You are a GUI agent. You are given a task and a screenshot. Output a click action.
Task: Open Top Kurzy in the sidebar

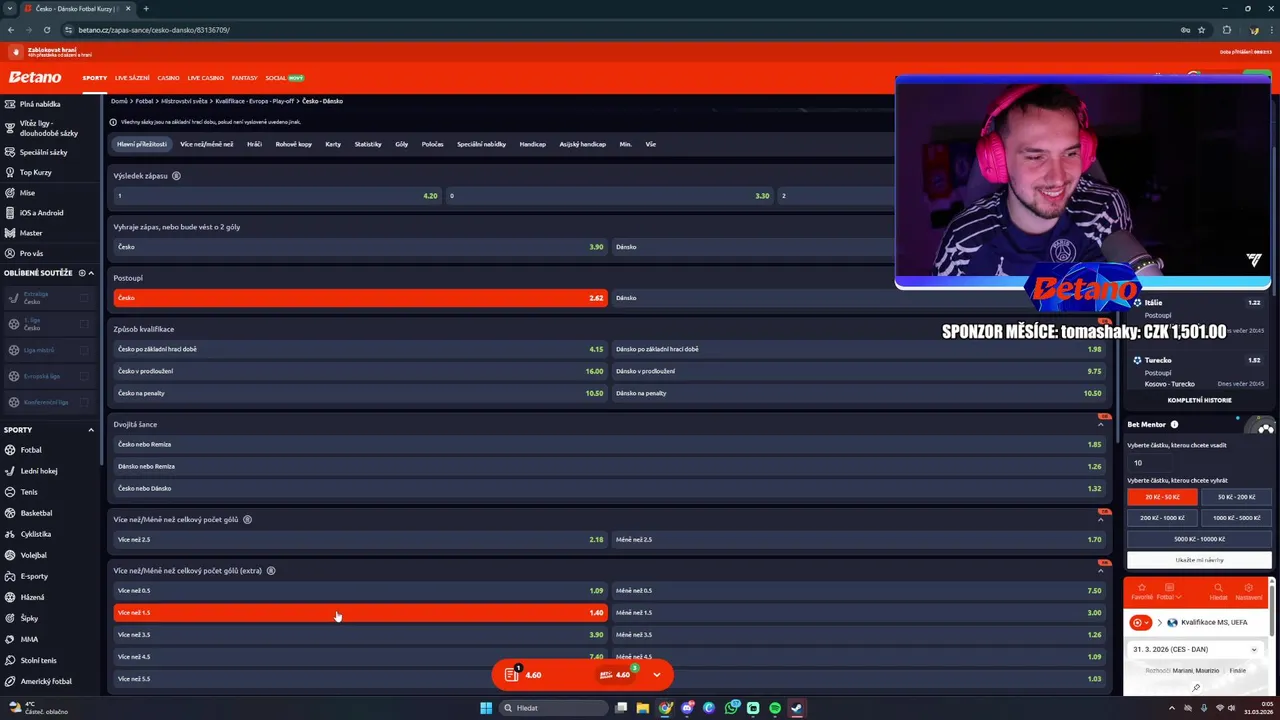[35, 172]
